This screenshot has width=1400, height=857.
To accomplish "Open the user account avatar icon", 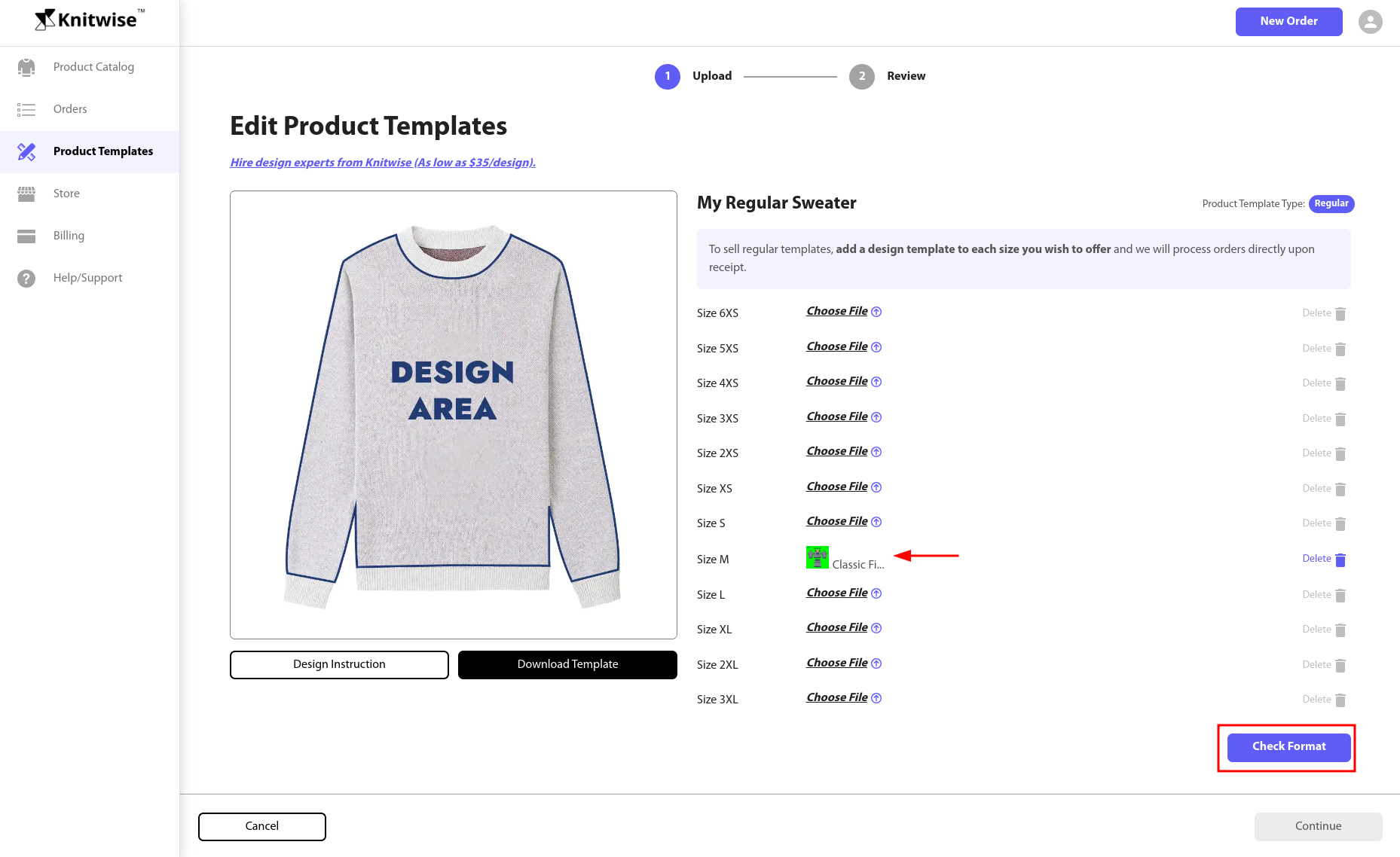I will click(1370, 22).
